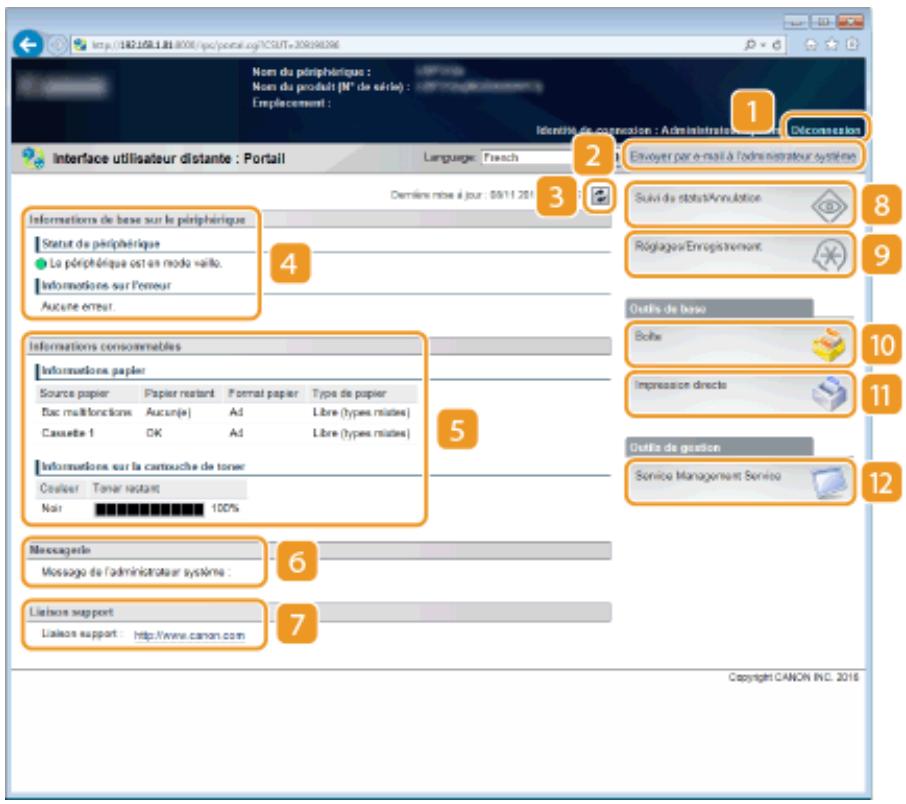Click the Remote UI portal logo icon

(x=33, y=158)
